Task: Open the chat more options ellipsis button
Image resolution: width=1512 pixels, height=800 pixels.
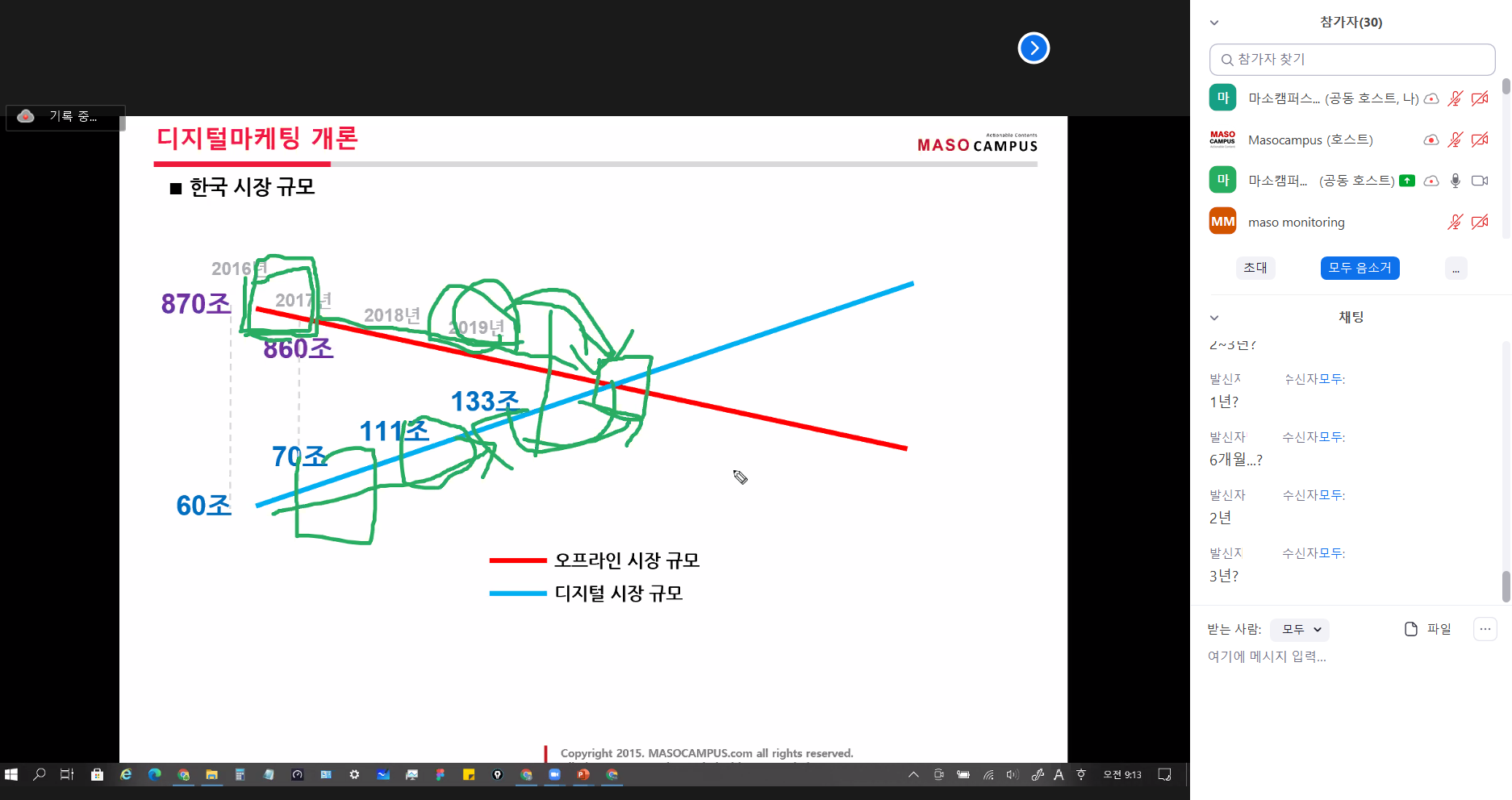Action: pos(1485,629)
